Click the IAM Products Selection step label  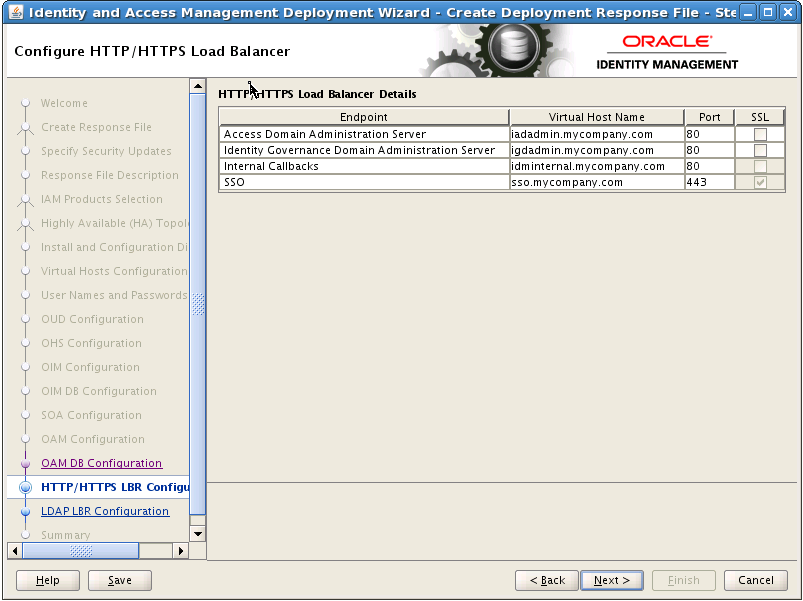[x=101, y=199]
